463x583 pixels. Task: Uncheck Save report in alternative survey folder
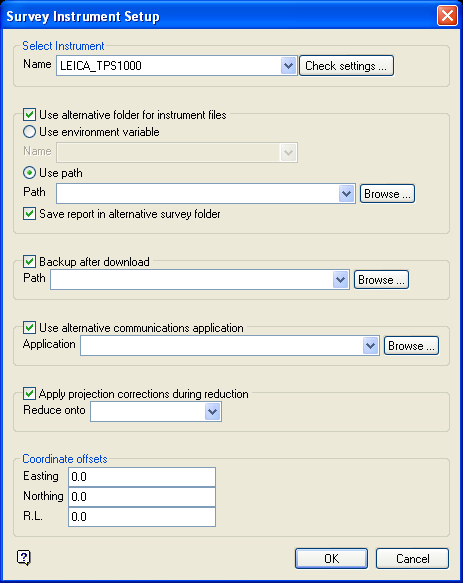[29, 214]
